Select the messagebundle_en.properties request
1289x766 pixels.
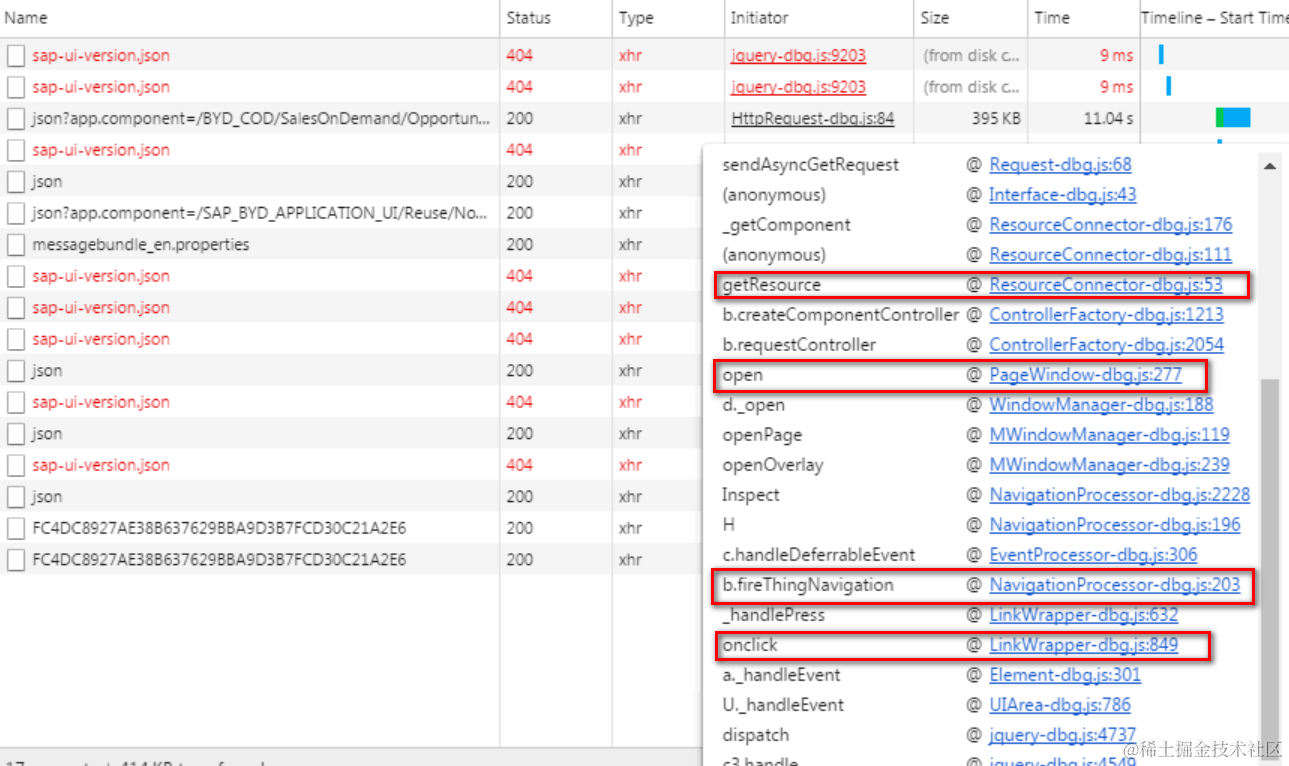(x=141, y=245)
